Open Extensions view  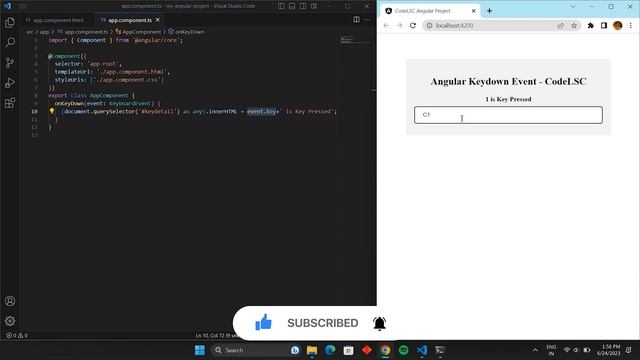[x=10, y=102]
